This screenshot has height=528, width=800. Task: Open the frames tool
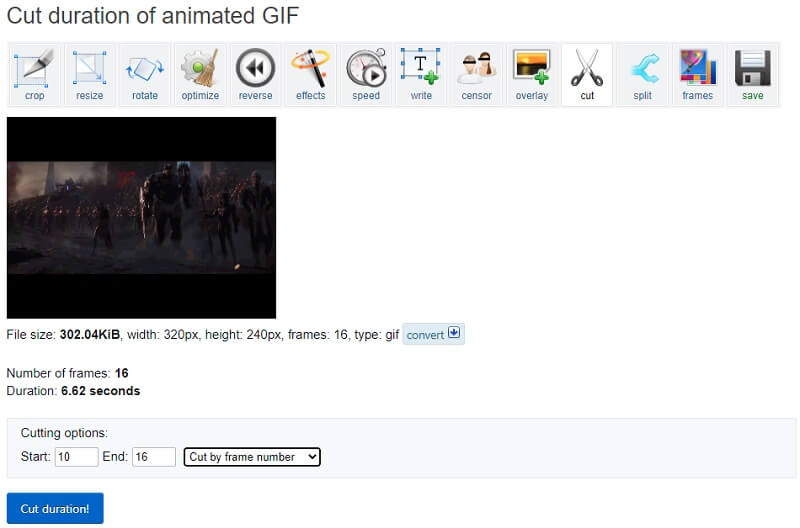tap(697, 74)
